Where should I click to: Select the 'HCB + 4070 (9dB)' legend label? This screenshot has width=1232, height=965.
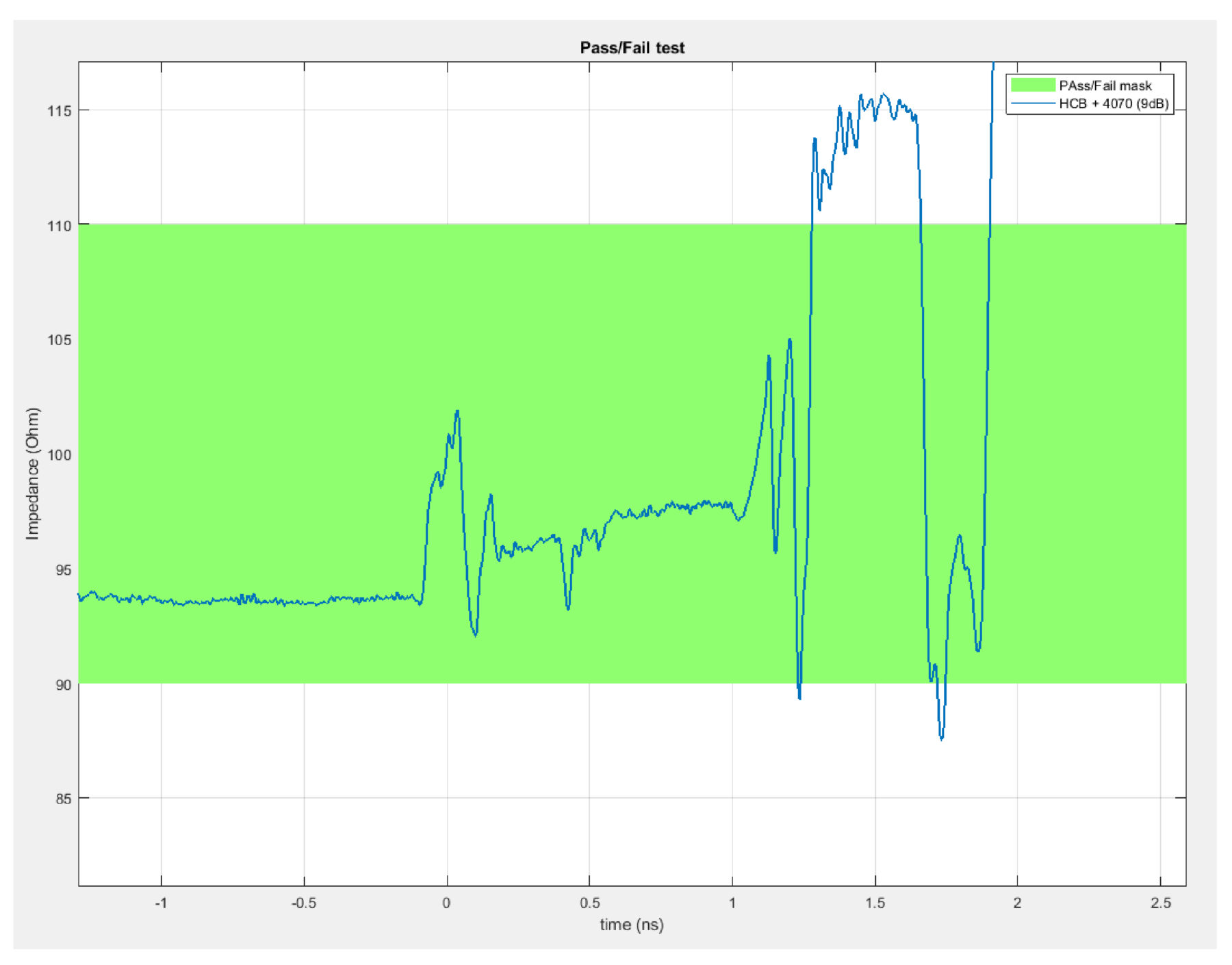point(1113,104)
